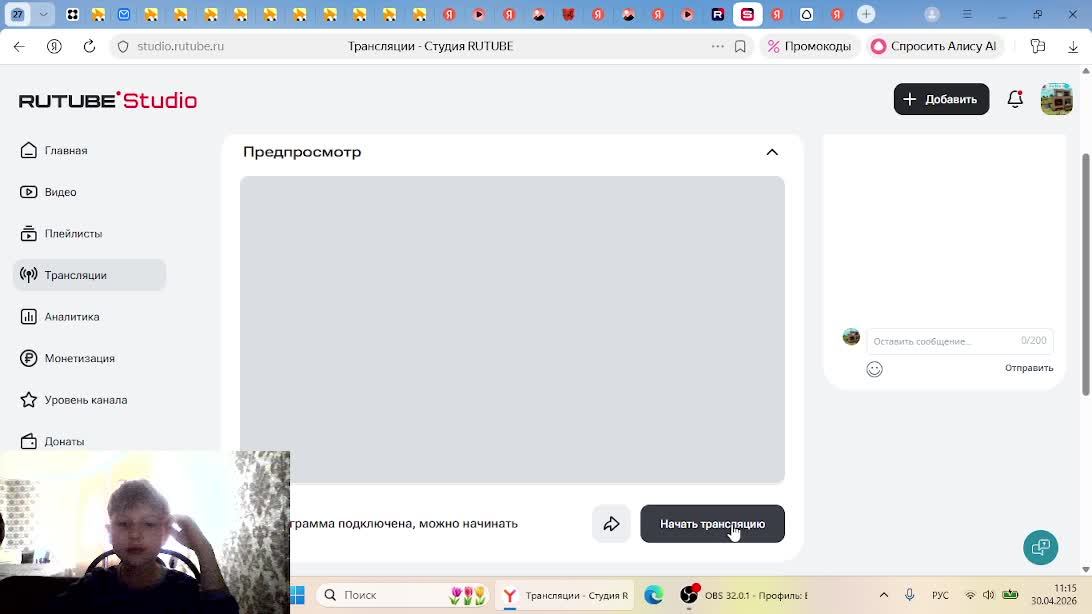
Task: Switch to the red fox icon tab
Action: (568, 14)
